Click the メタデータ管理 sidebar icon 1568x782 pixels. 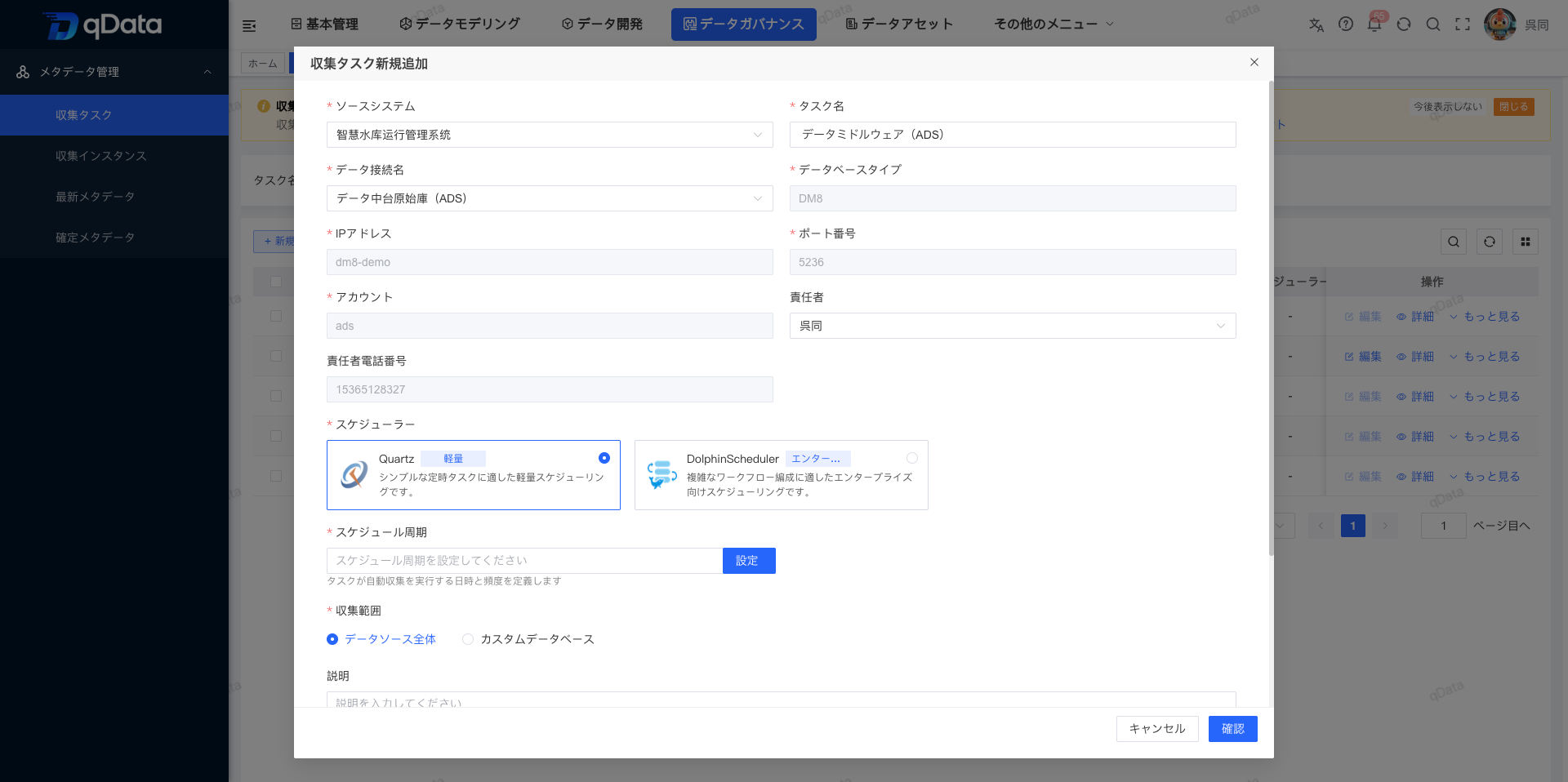pyautogui.click(x=23, y=72)
